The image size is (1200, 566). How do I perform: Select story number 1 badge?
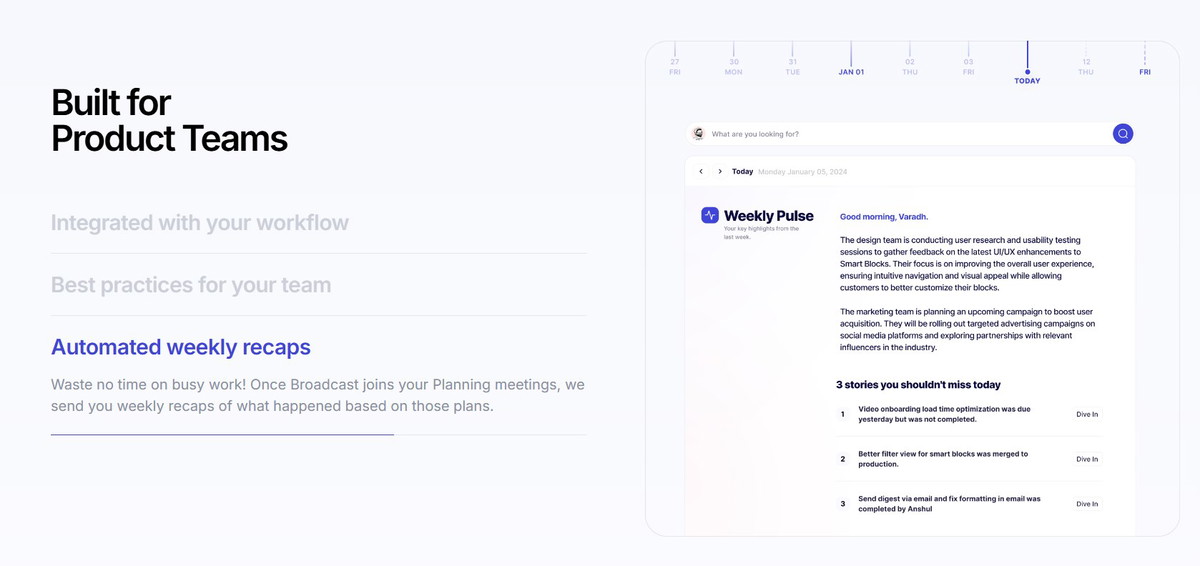click(843, 414)
